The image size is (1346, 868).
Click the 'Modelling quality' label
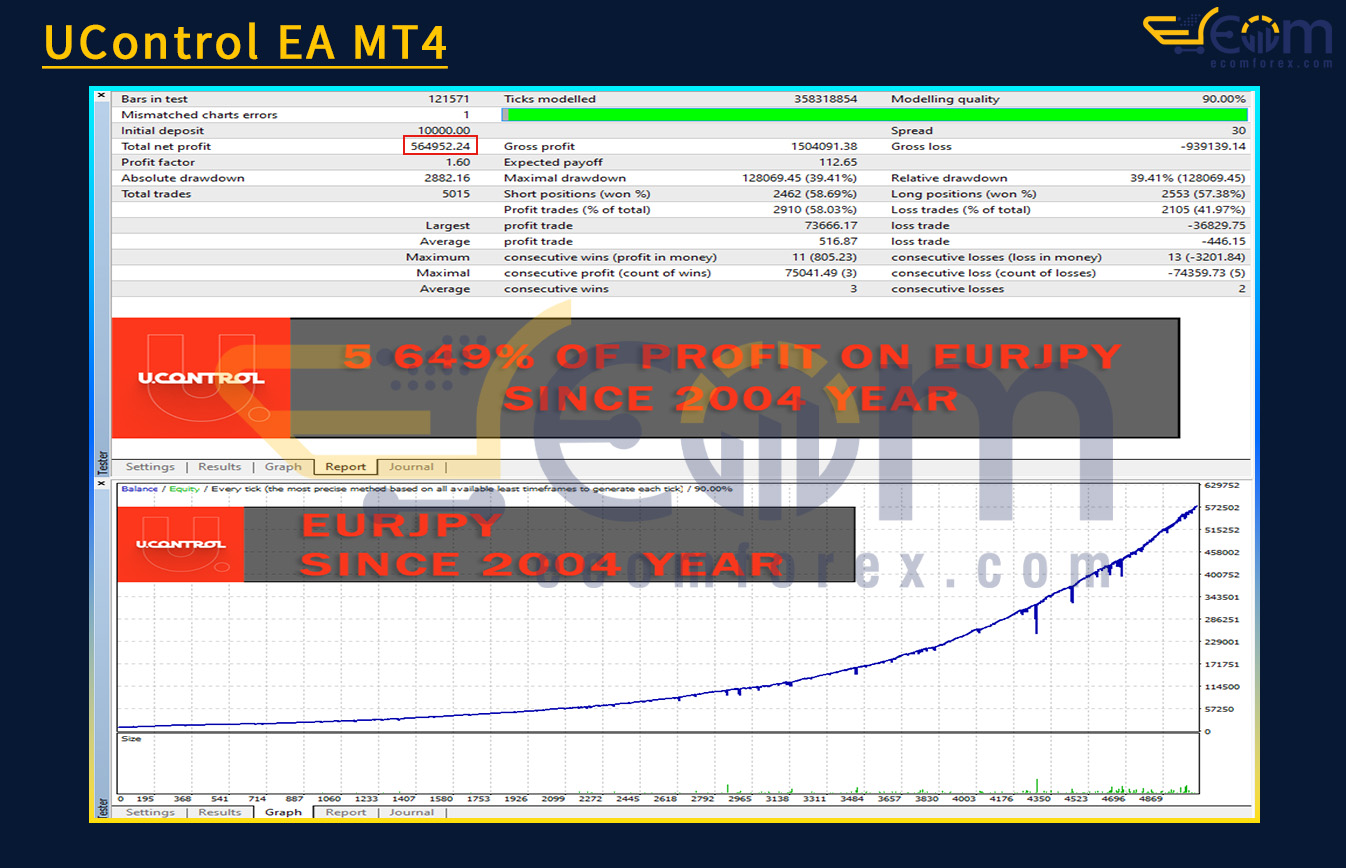point(945,99)
